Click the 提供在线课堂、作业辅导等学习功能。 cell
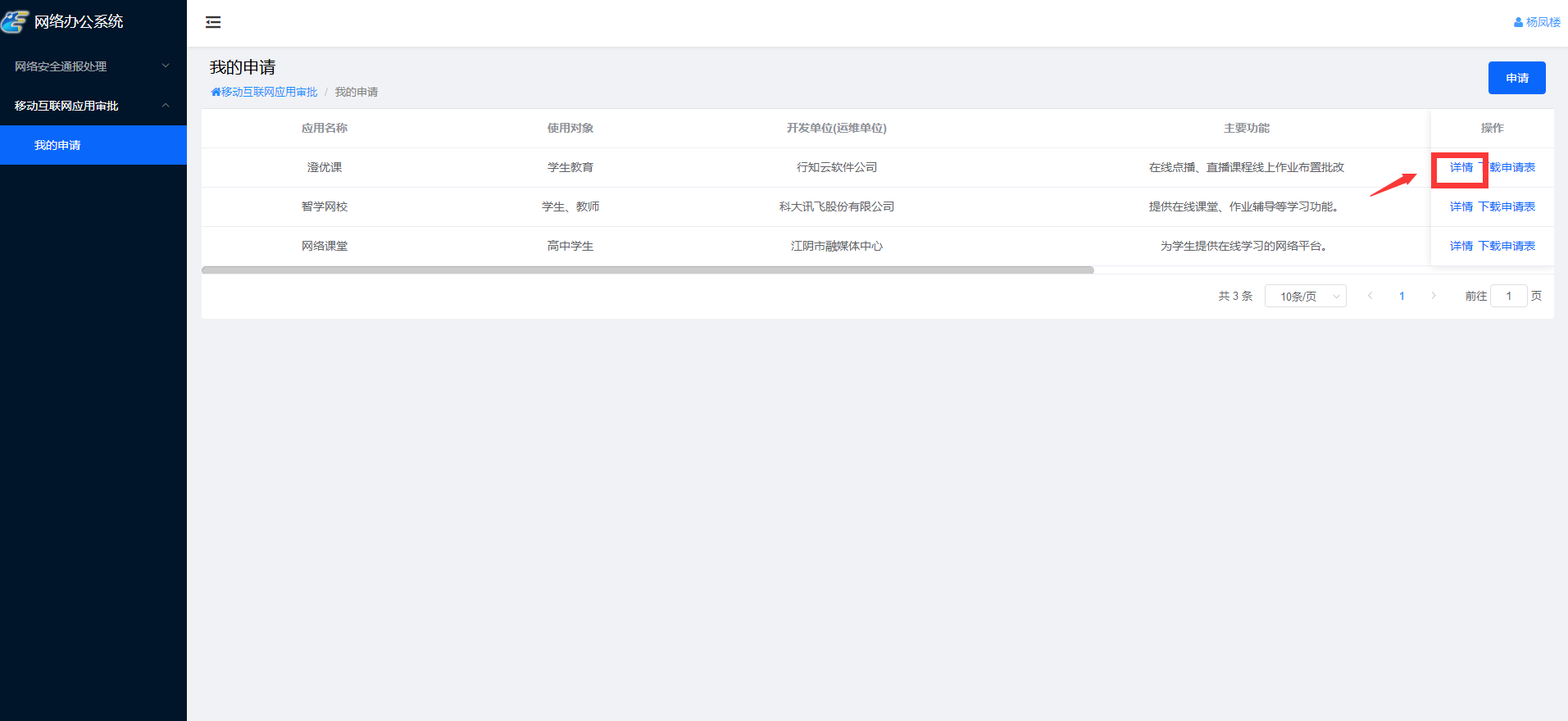Image resolution: width=1568 pixels, height=721 pixels. (1247, 206)
